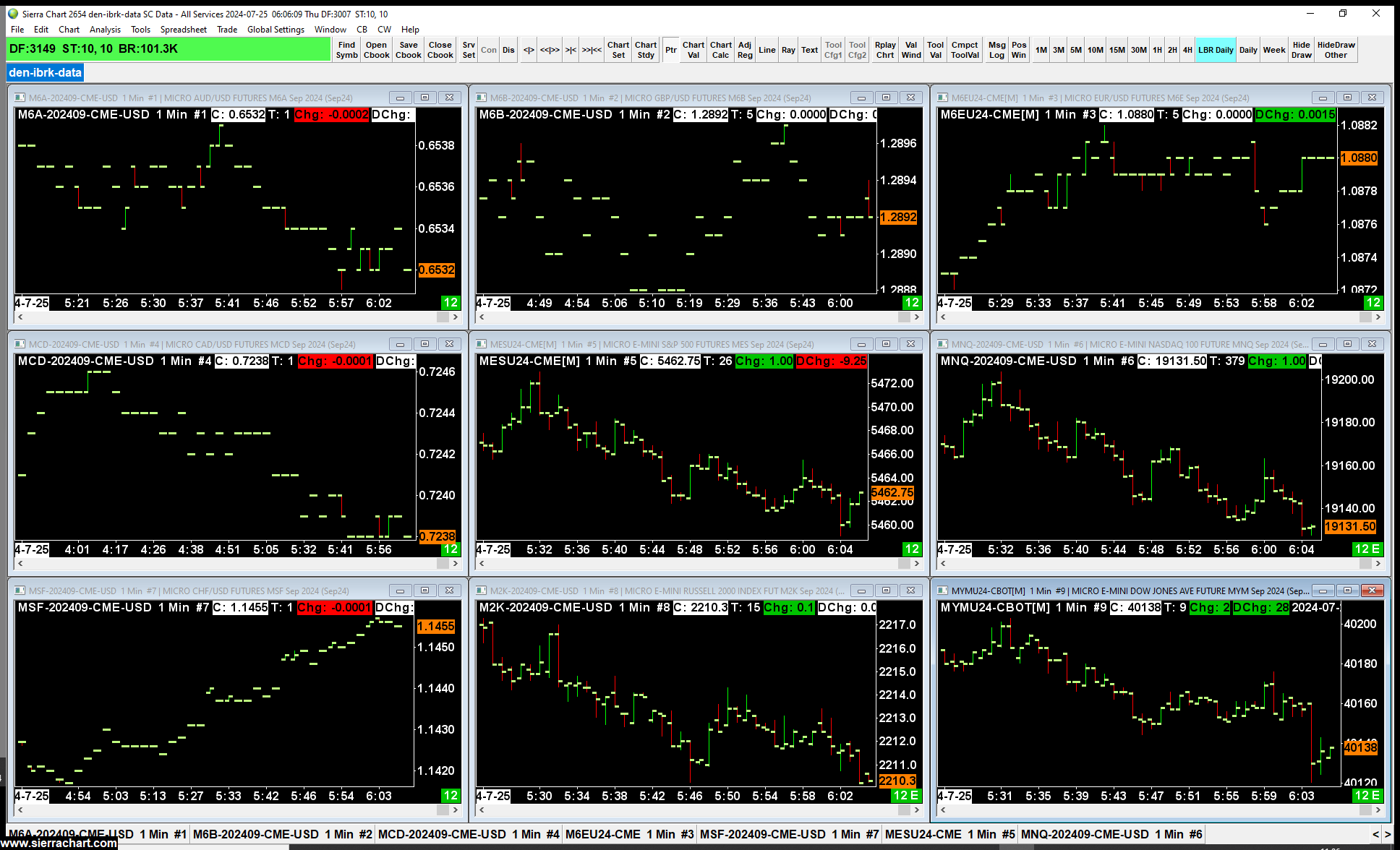Switch to the 15M timeframe button
1400x850 pixels.
coord(1117,50)
